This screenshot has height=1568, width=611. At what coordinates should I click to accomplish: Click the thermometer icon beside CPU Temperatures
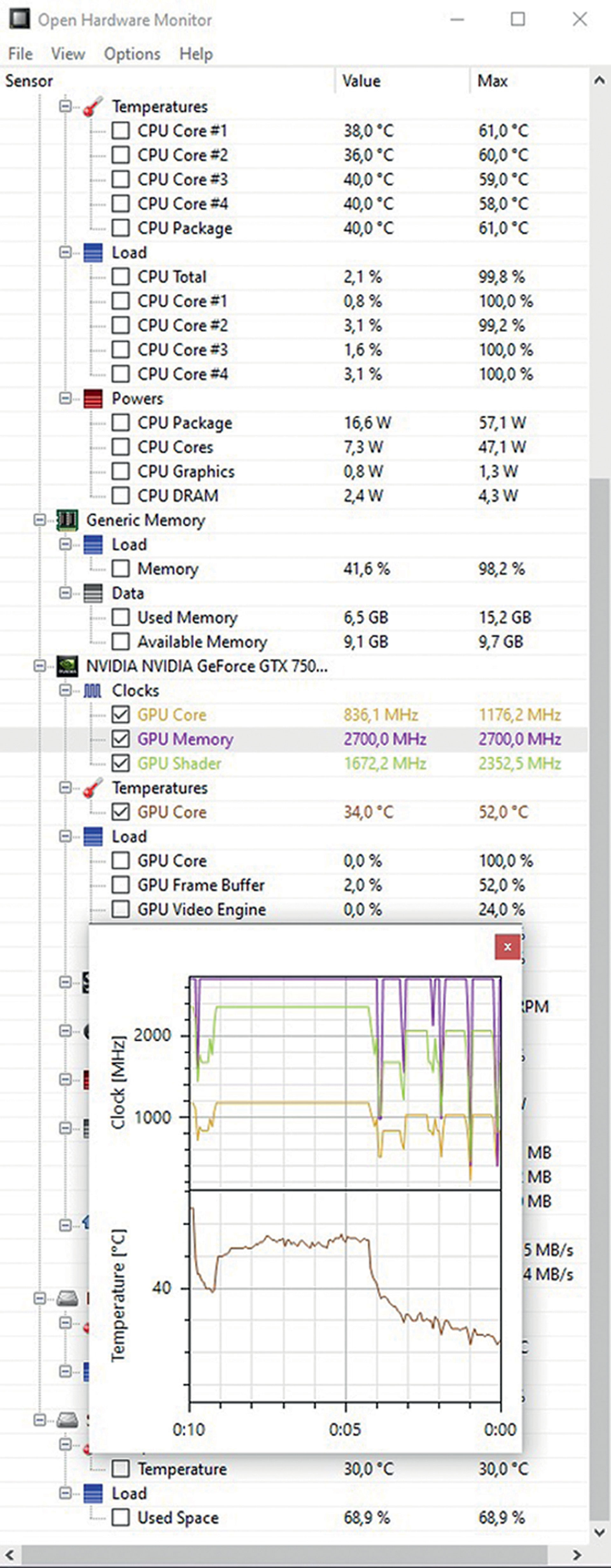pos(93,107)
